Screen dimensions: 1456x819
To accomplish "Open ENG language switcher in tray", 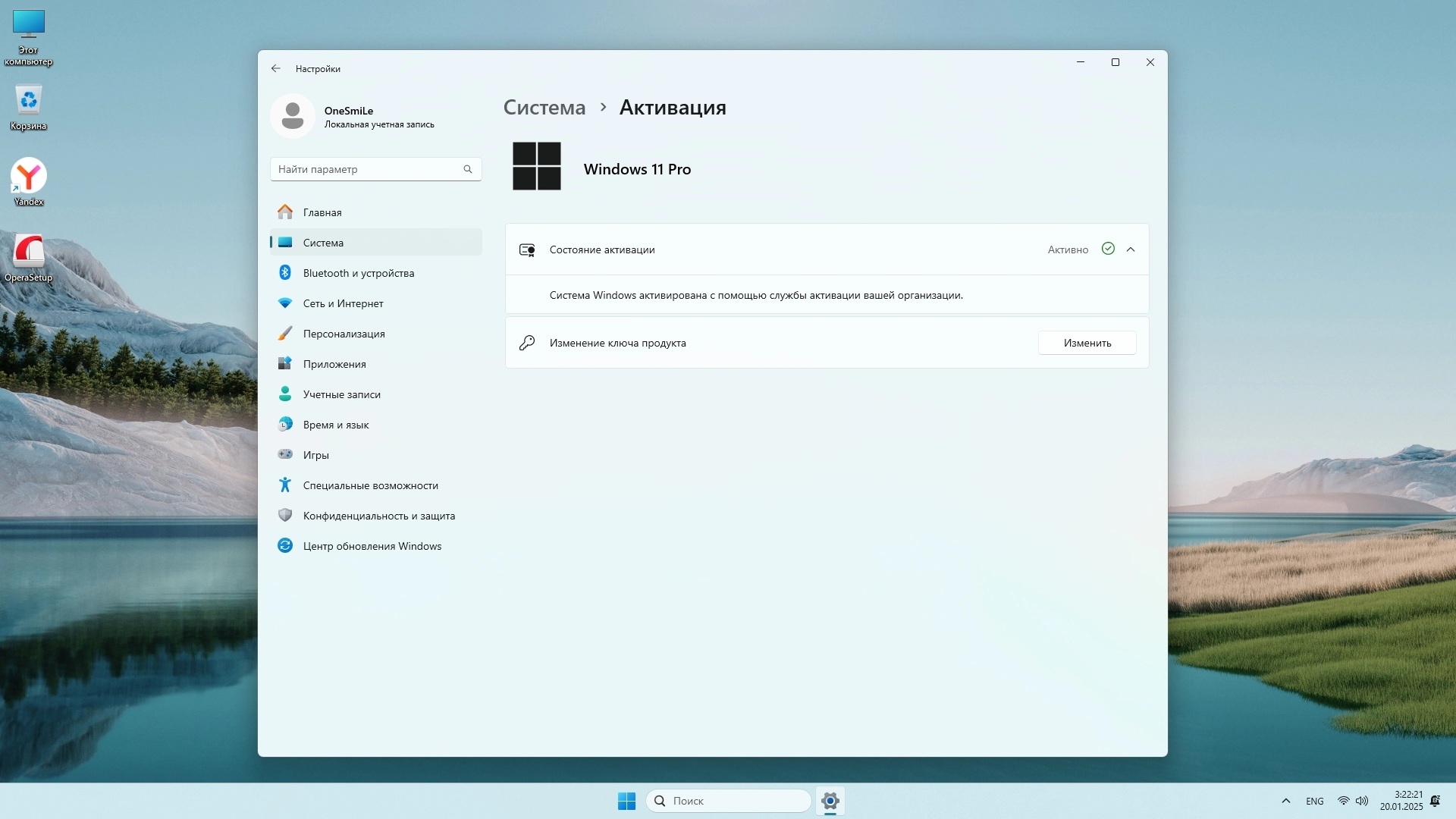I will 1314,802.
